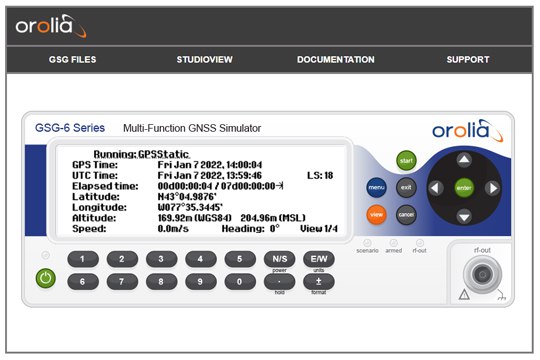Click keypad button 5
Image resolution: width=540 pixels, height=360 pixels.
click(x=240, y=259)
